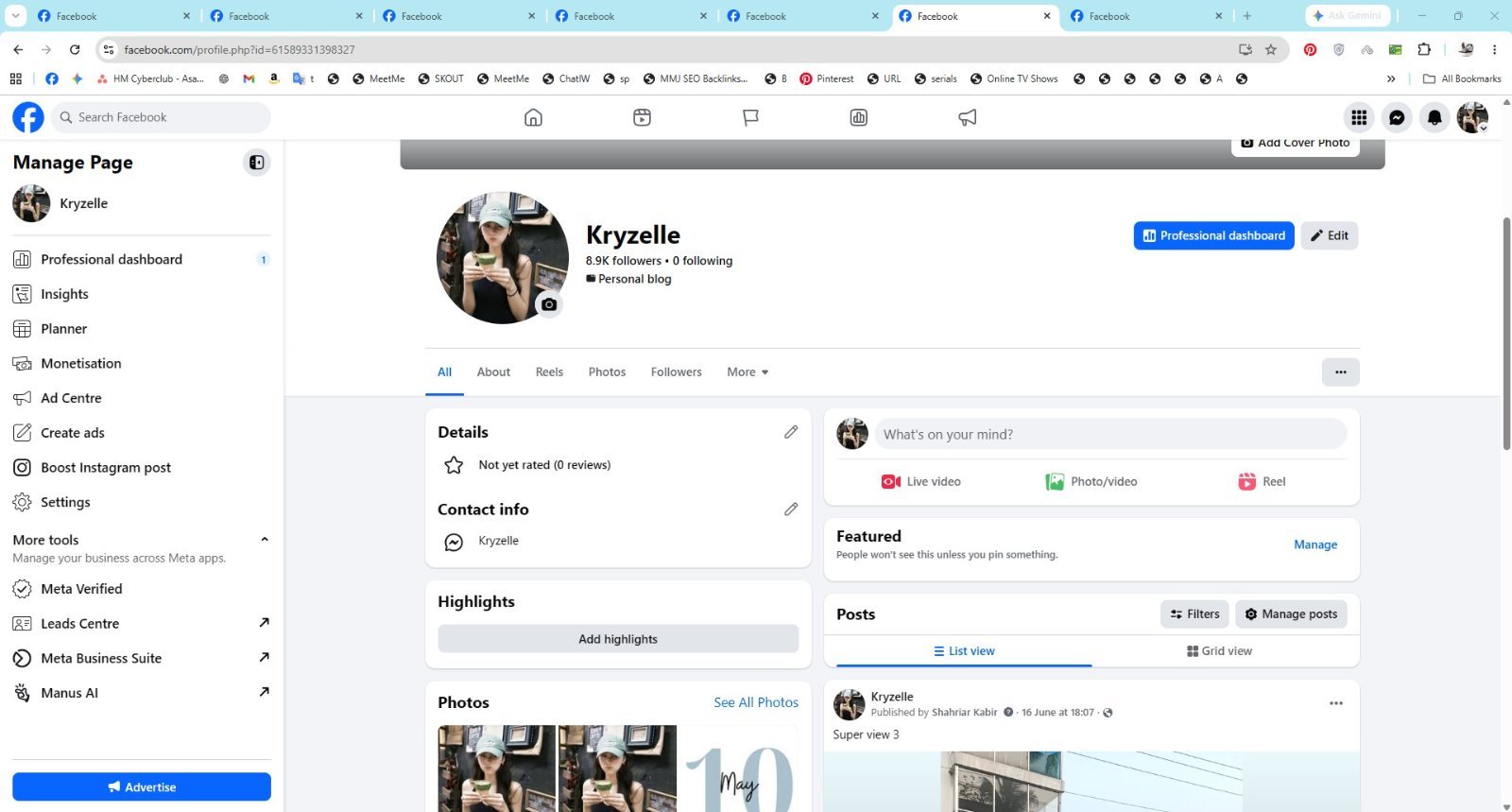Start a Live video post
This screenshot has width=1512, height=812.
[920, 481]
